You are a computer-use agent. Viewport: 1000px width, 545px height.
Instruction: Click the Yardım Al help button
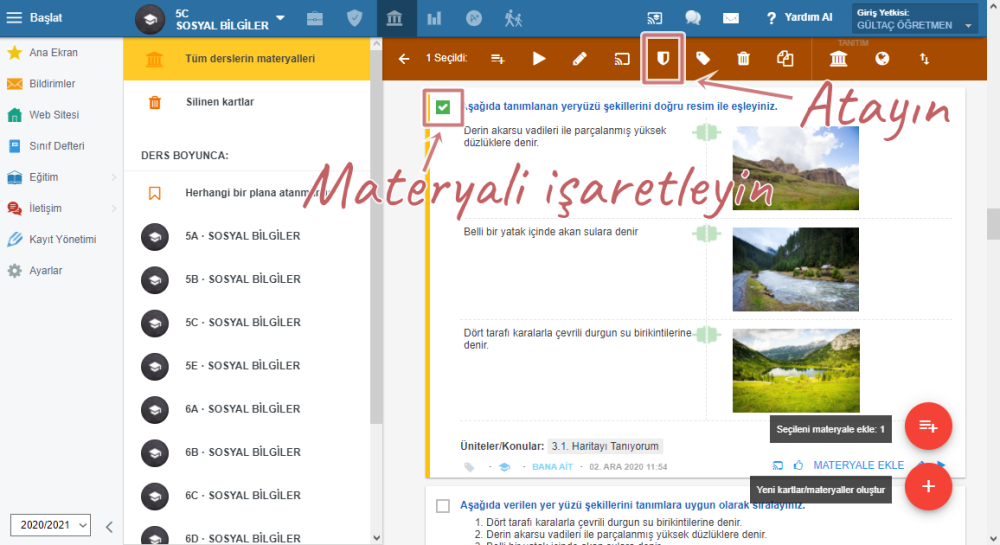pos(799,18)
